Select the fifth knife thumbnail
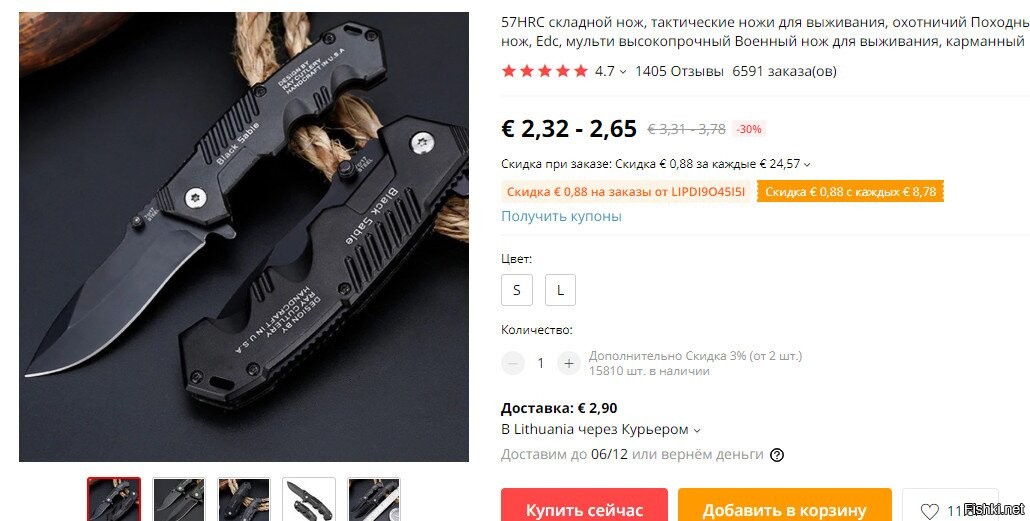1030x521 pixels. (374, 499)
